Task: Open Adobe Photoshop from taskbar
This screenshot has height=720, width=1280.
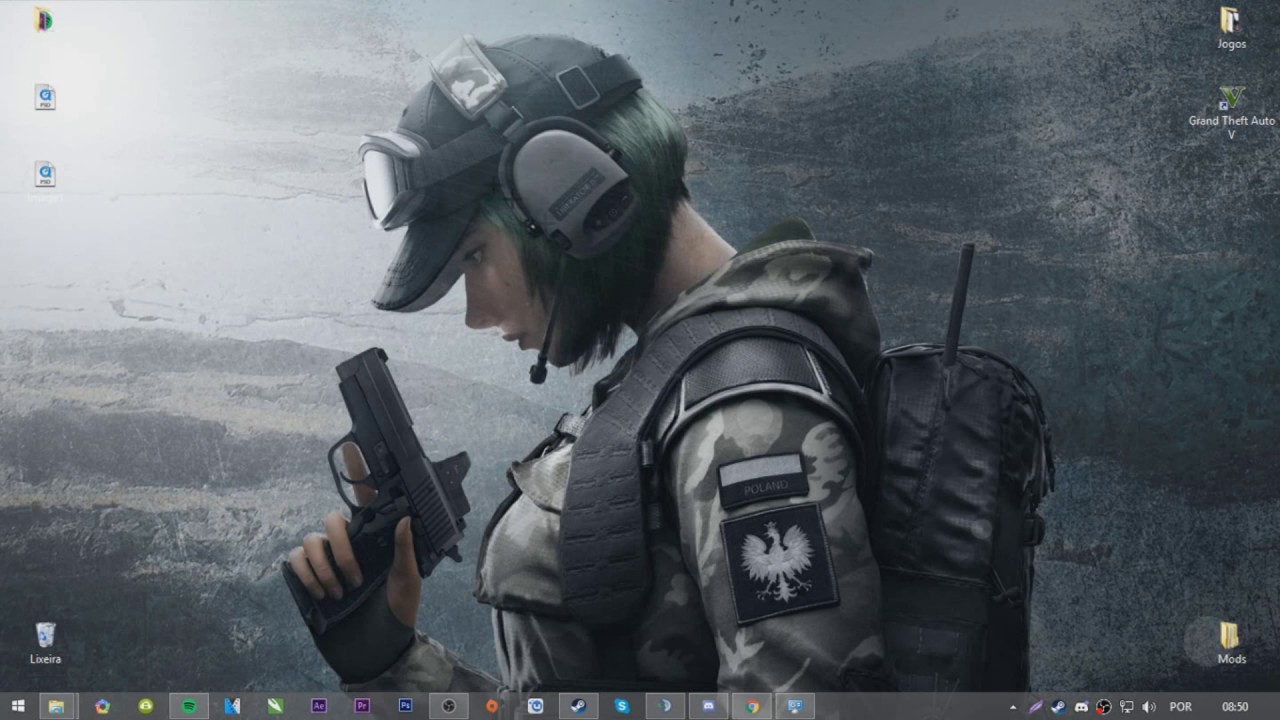Action: pyautogui.click(x=405, y=706)
